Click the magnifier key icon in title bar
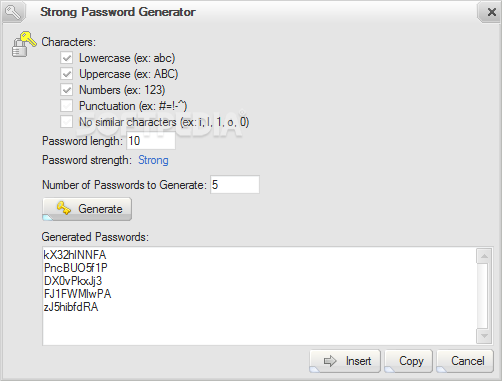Screen dimensions: 502x381 13,12
